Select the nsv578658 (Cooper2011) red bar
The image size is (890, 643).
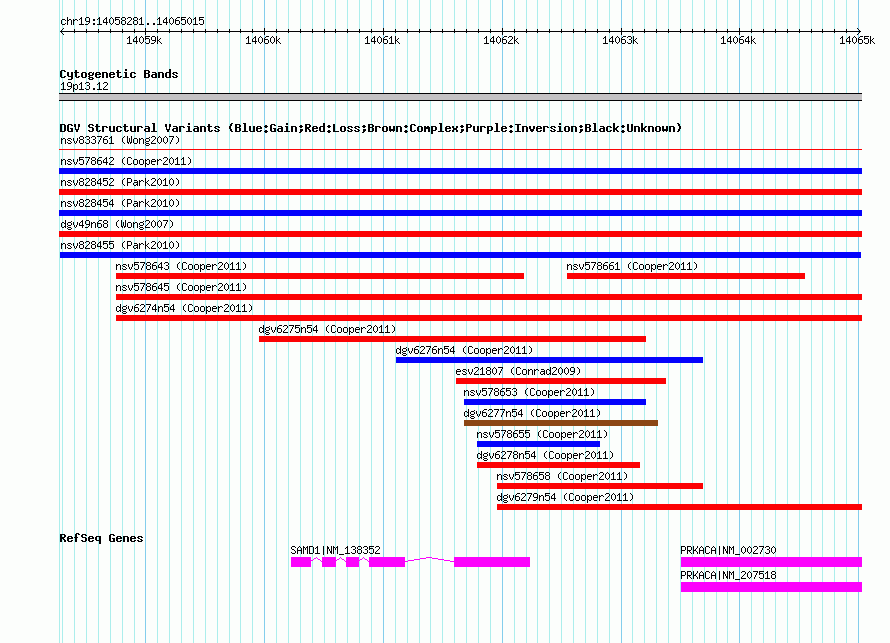[x=600, y=486]
